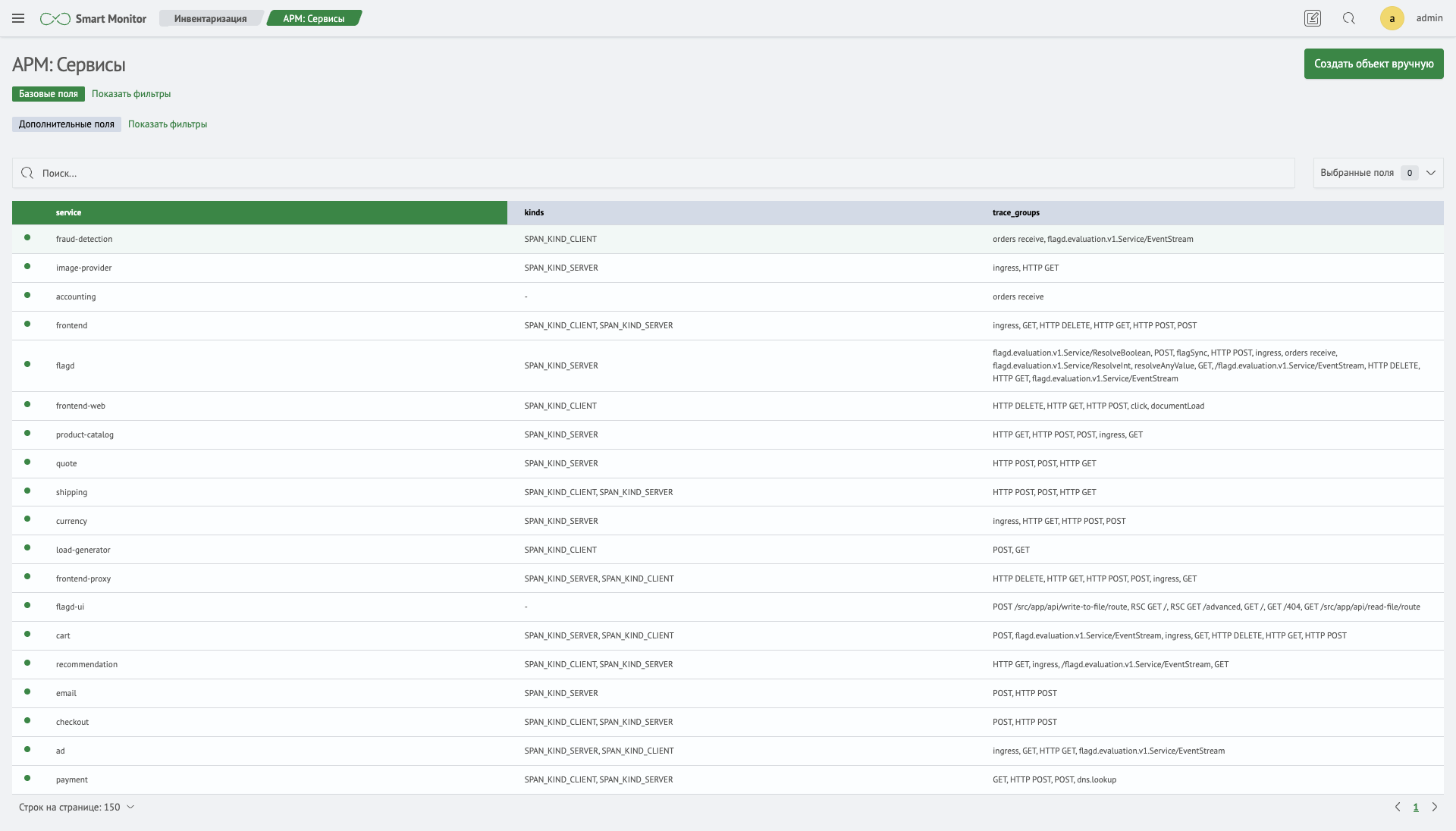Screen dimensions: 1456x831
Task: Focus the Поиск search input
Action: click(x=653, y=173)
